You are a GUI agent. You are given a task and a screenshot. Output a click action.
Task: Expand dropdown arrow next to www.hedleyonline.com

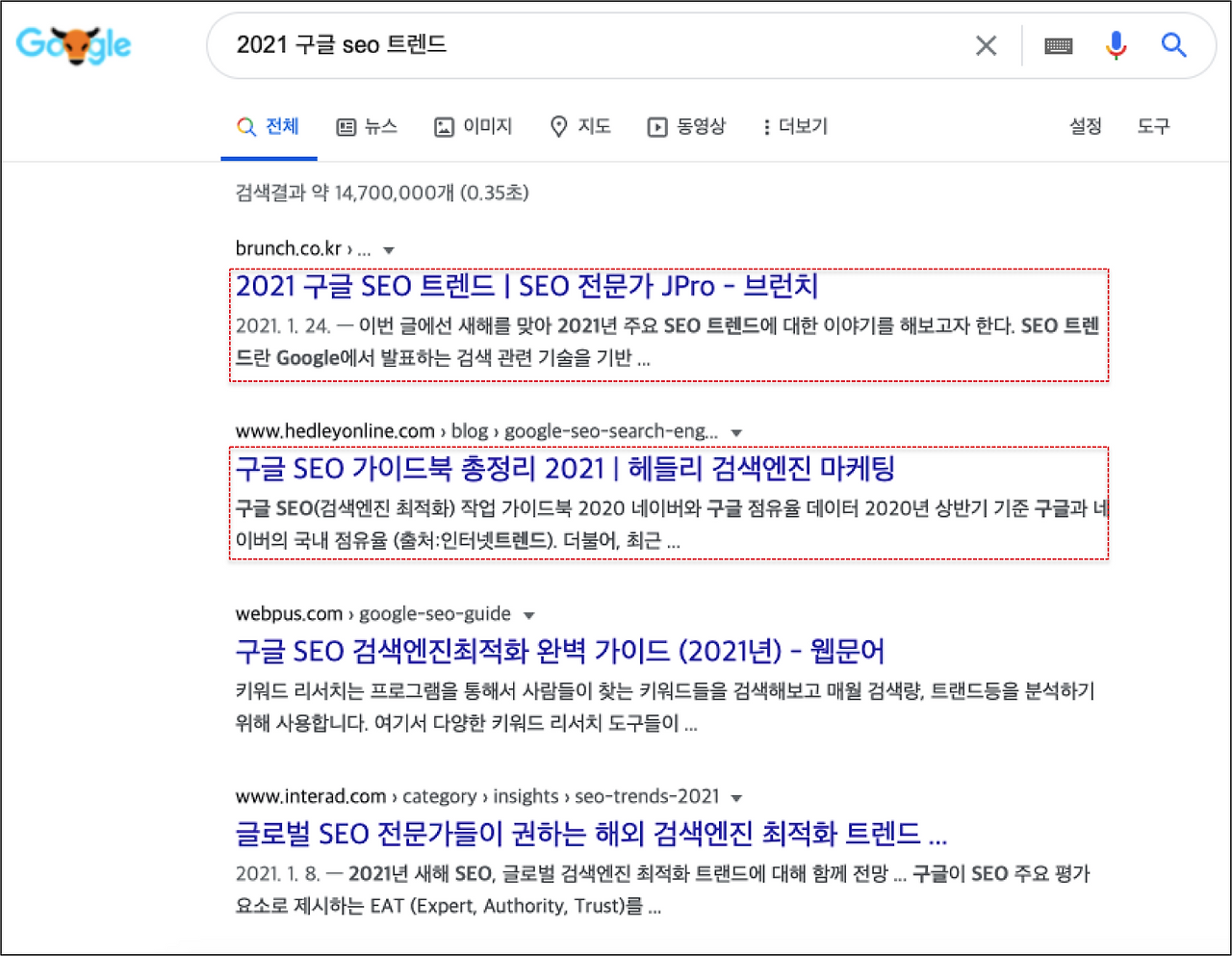click(x=736, y=433)
